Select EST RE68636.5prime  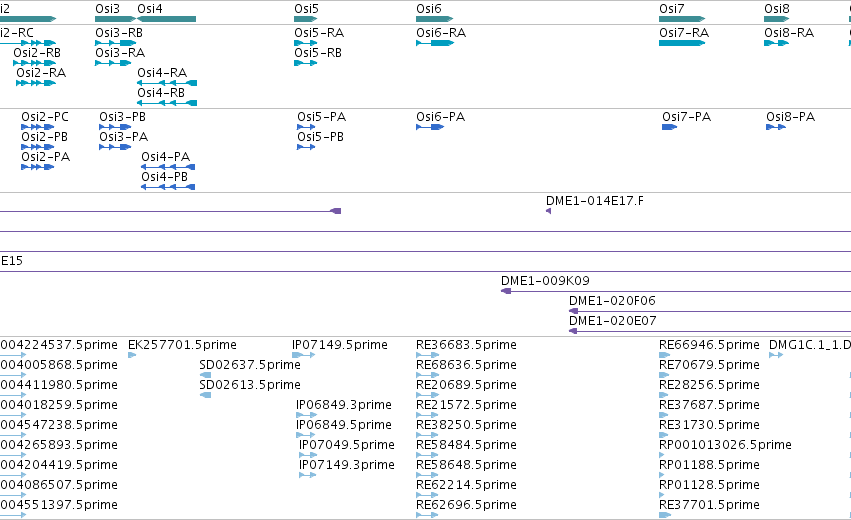pyautogui.click(x=466, y=365)
